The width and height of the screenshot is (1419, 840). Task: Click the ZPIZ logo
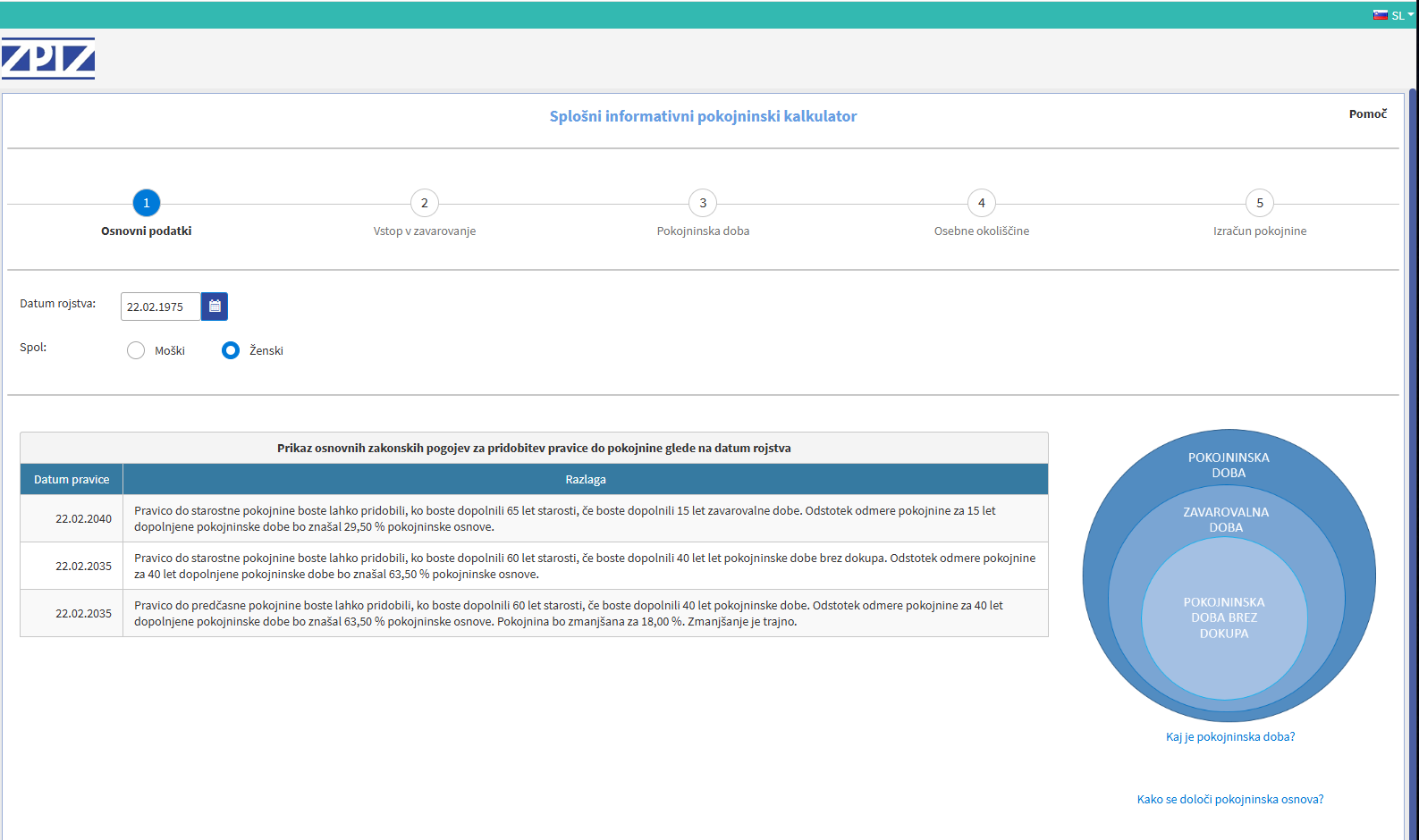click(x=48, y=58)
